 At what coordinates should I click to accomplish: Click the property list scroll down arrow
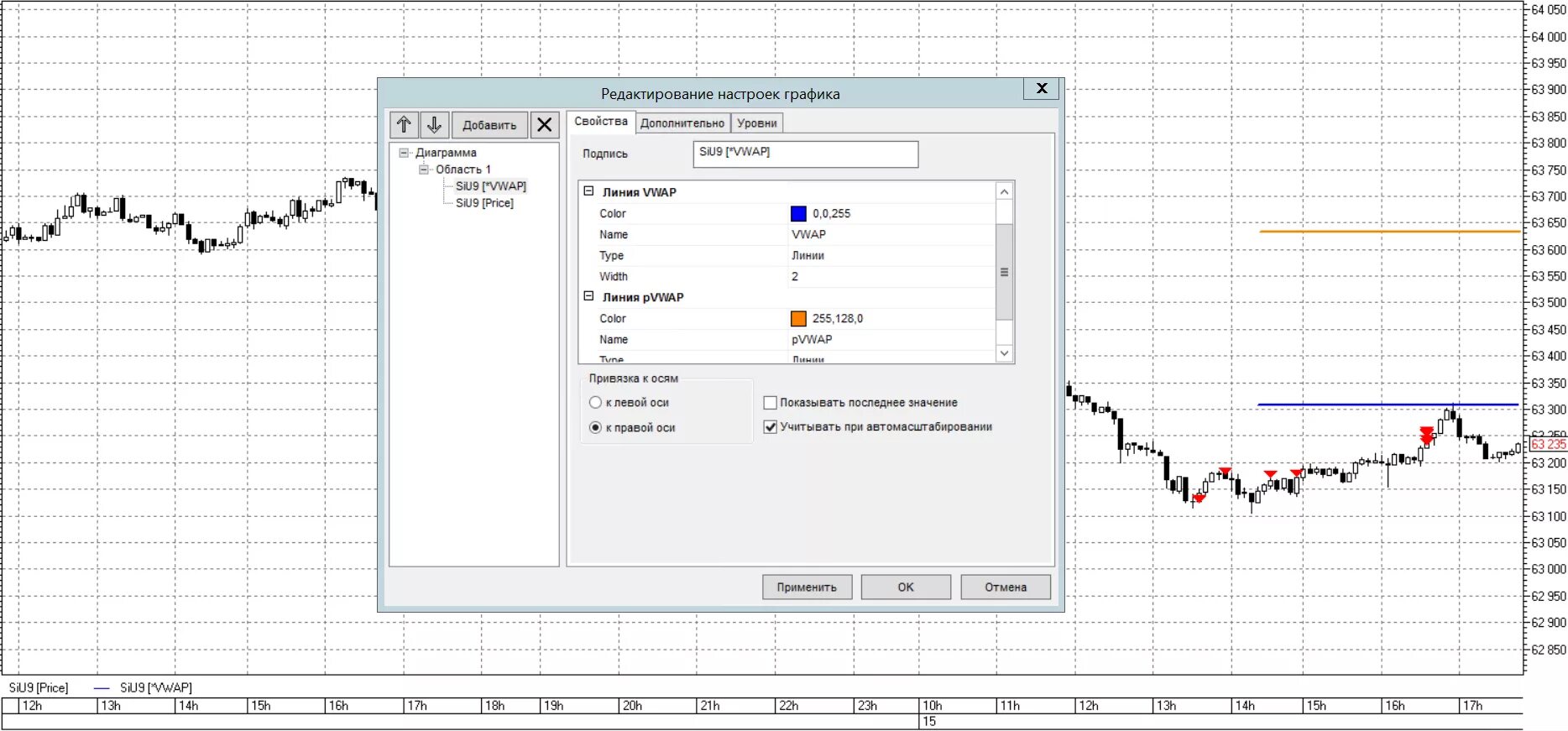tap(1004, 353)
